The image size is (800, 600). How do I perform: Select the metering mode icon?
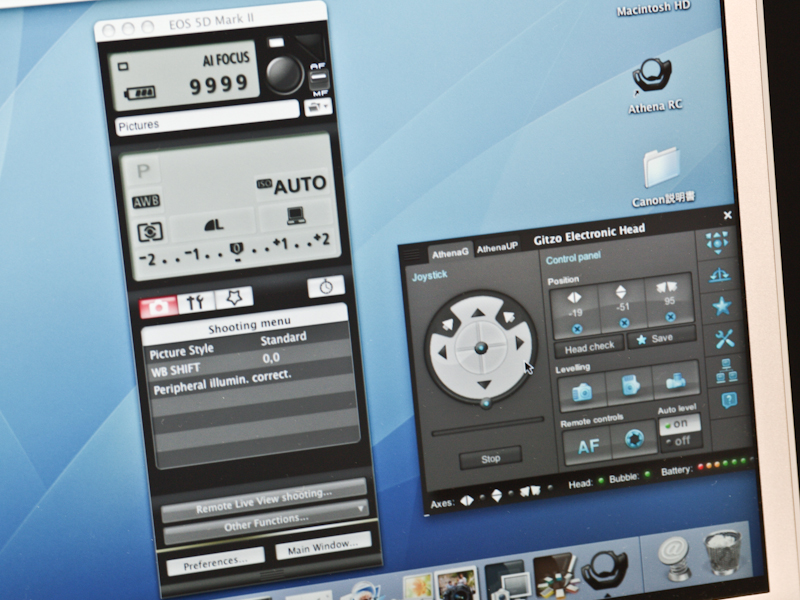(x=150, y=232)
